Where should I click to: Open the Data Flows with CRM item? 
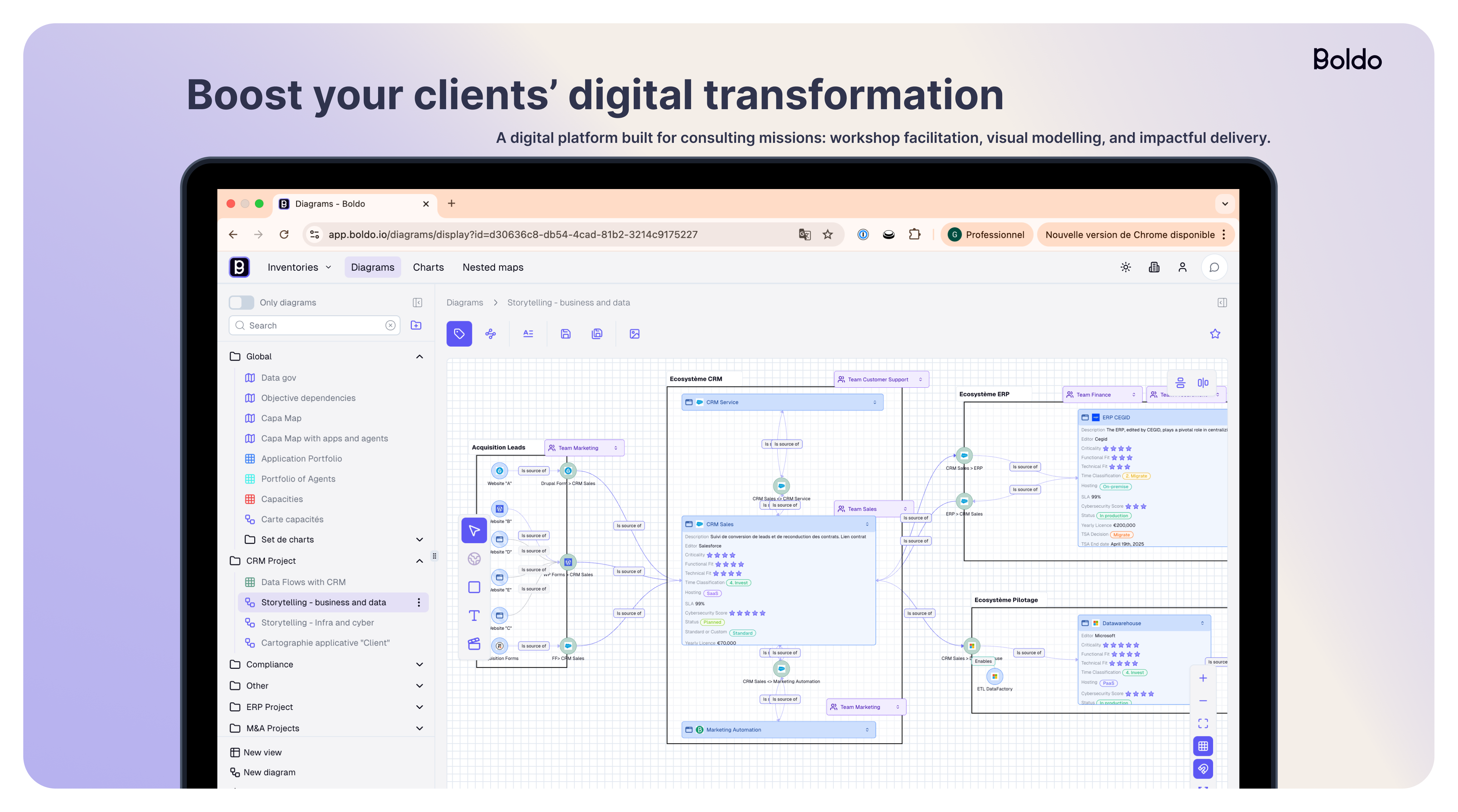[x=303, y=582]
